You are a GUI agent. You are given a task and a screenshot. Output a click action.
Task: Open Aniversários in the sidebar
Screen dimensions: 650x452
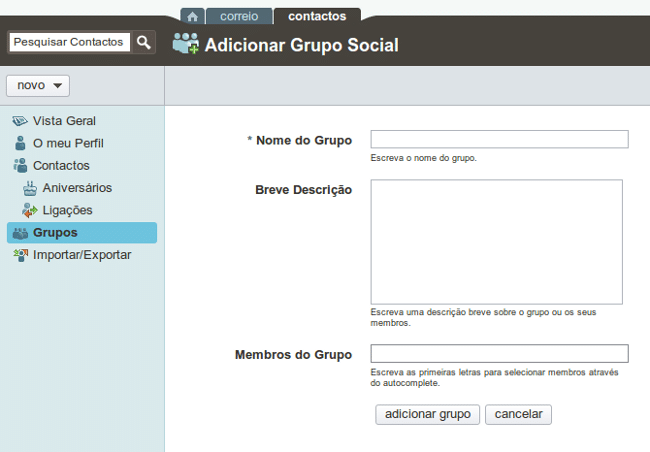coord(77,188)
